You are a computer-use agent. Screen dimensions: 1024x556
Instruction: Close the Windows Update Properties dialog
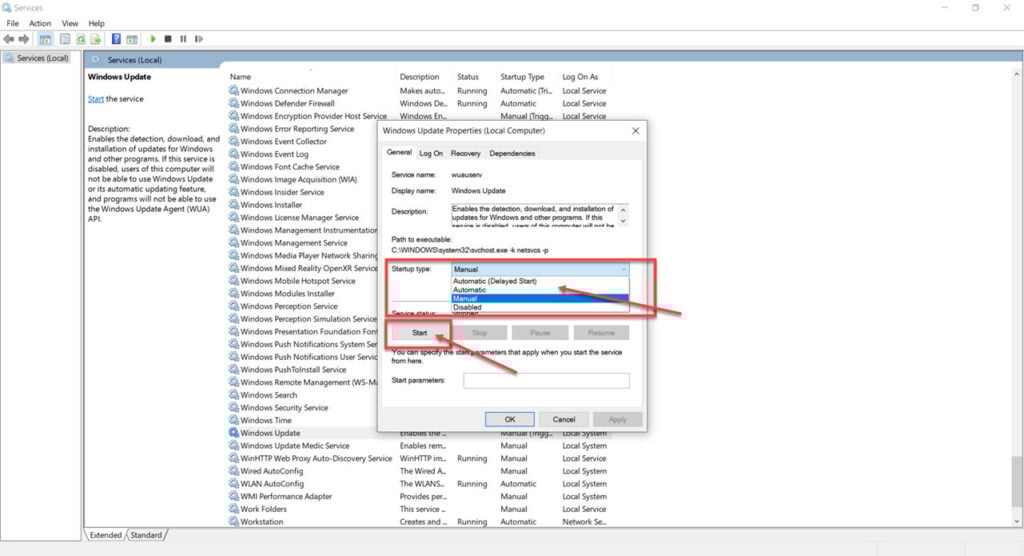(635, 131)
